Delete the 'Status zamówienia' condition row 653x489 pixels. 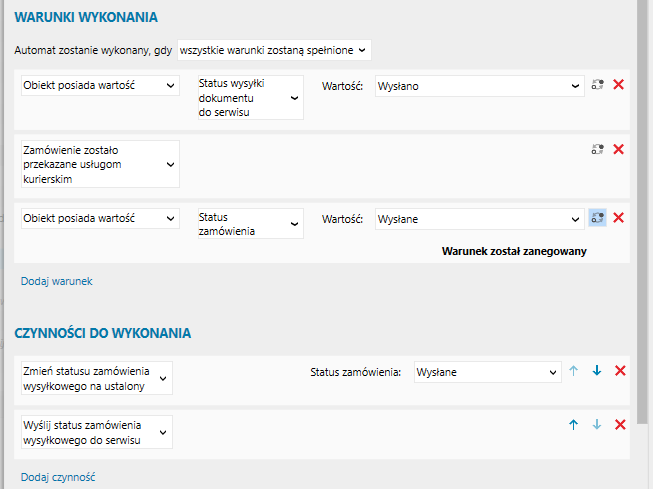(x=618, y=217)
